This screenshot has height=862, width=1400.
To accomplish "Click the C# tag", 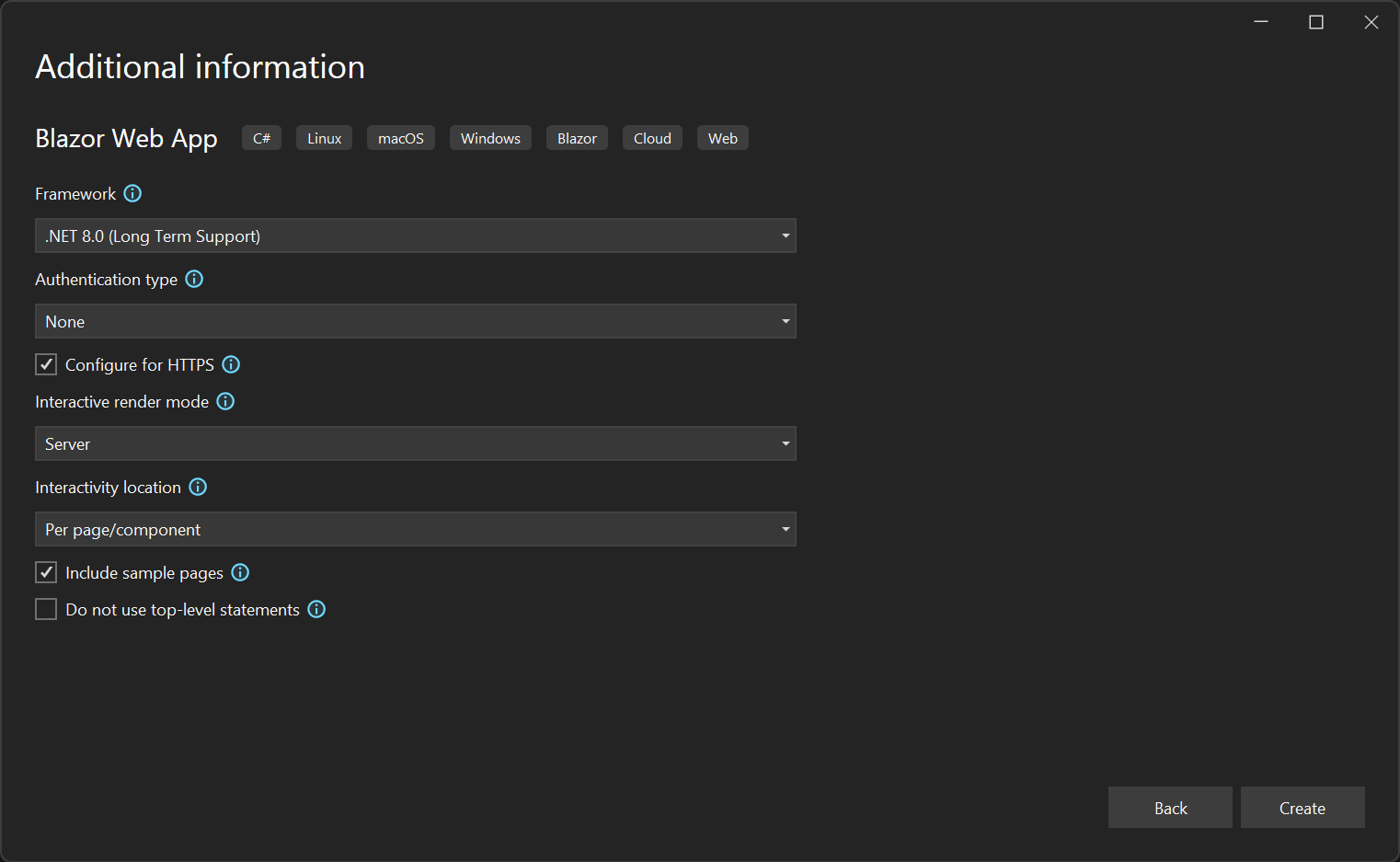I will 261,138.
